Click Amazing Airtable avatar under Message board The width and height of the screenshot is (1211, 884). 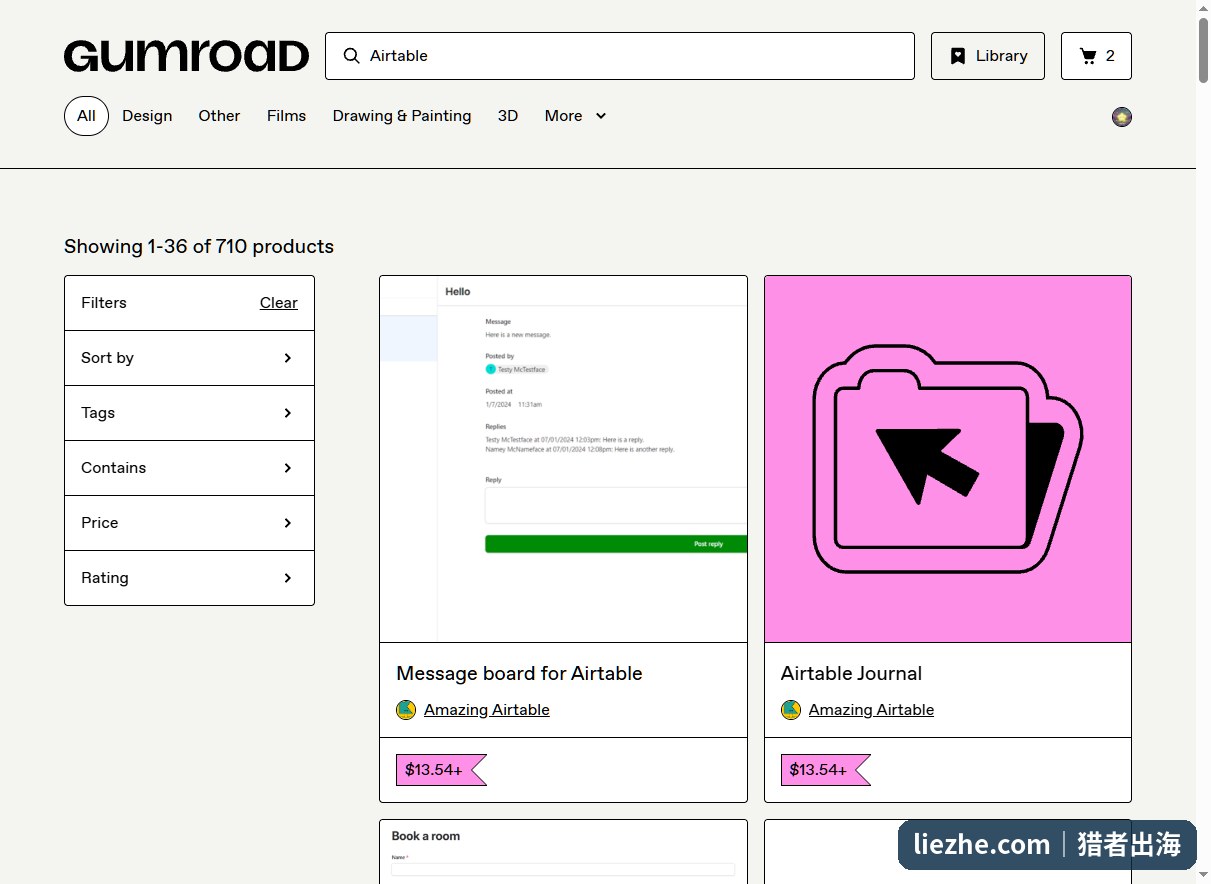(406, 710)
